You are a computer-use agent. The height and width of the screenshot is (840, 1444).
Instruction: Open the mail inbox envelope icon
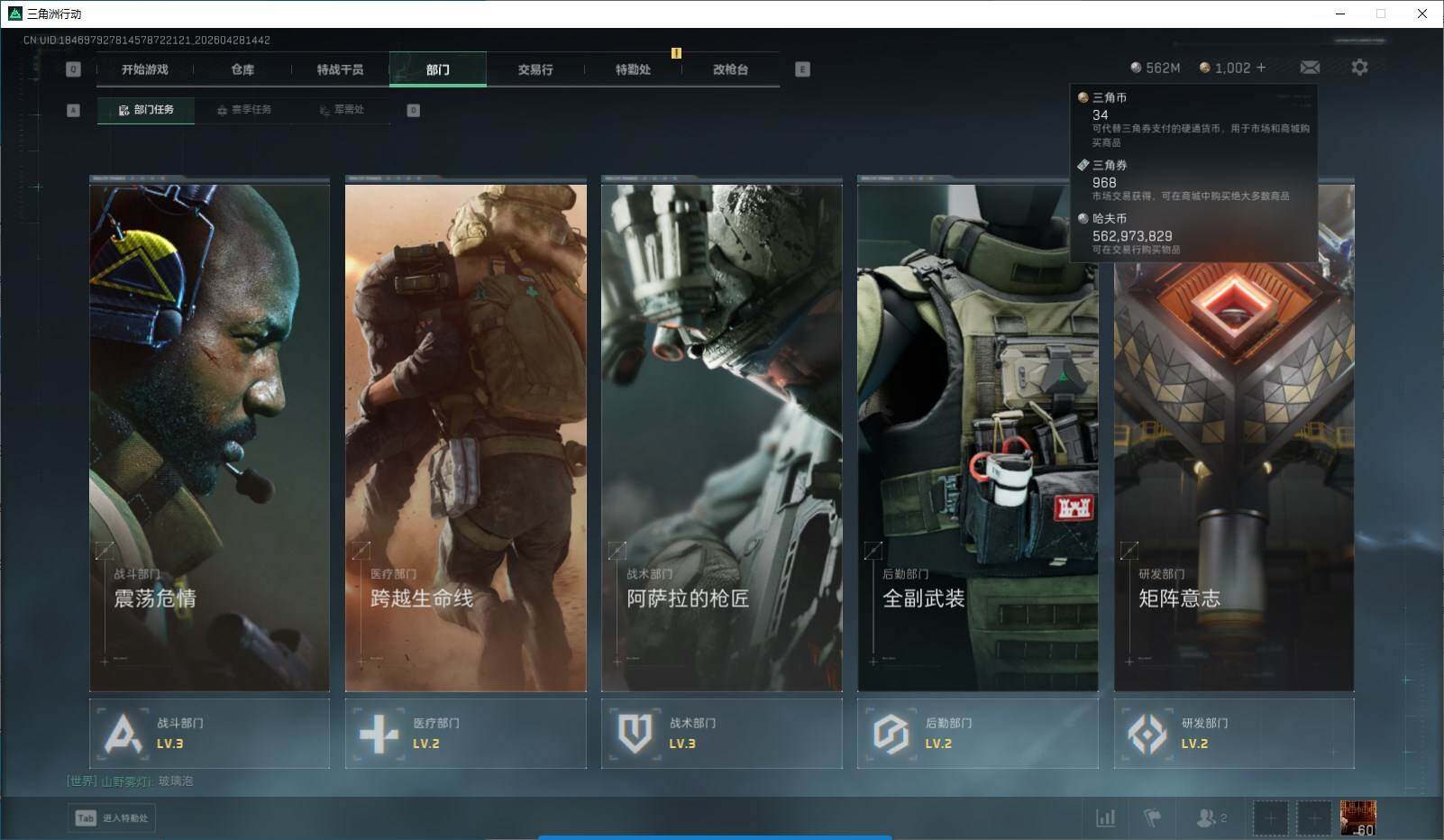[1310, 68]
